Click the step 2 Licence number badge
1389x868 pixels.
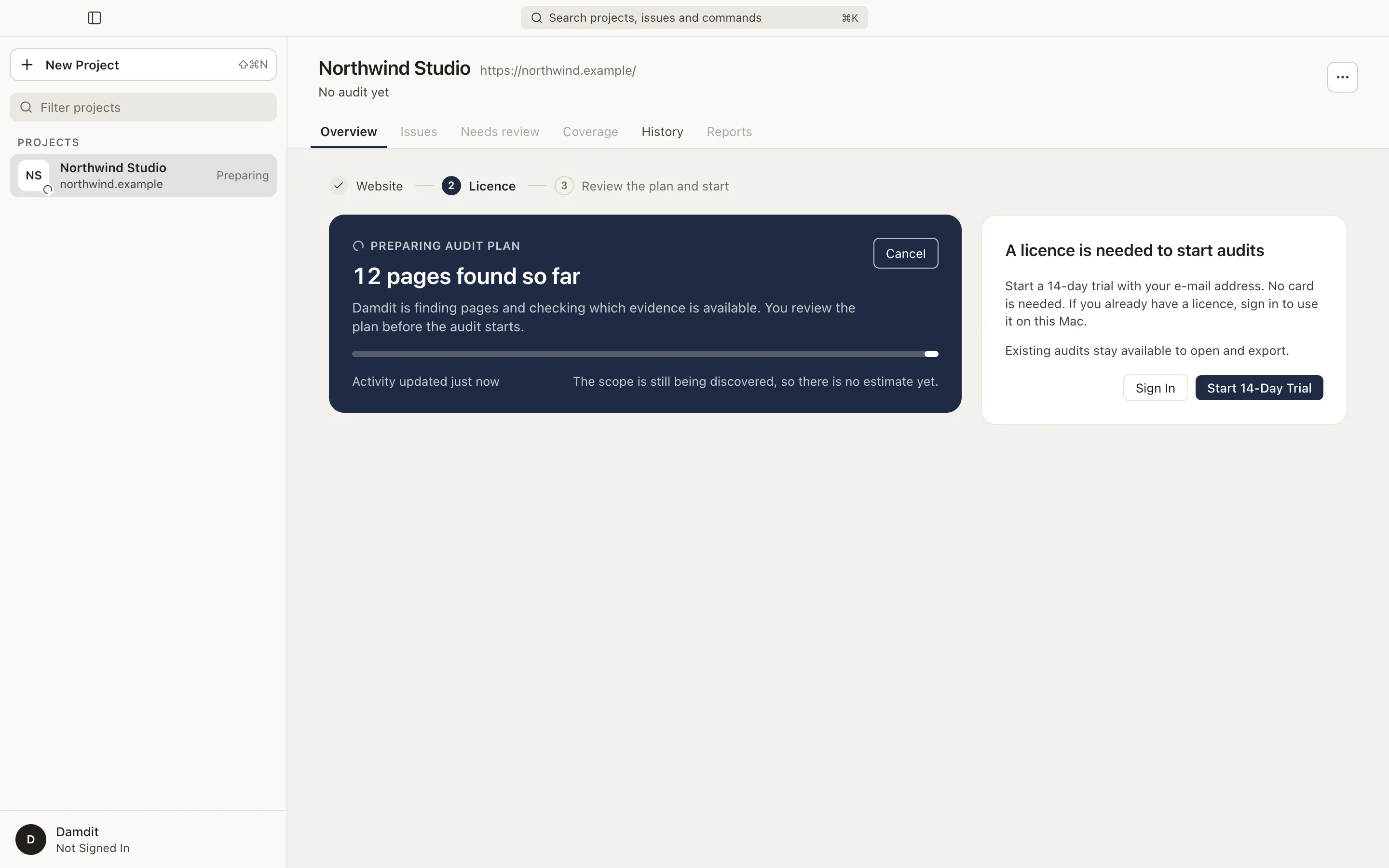click(x=451, y=186)
